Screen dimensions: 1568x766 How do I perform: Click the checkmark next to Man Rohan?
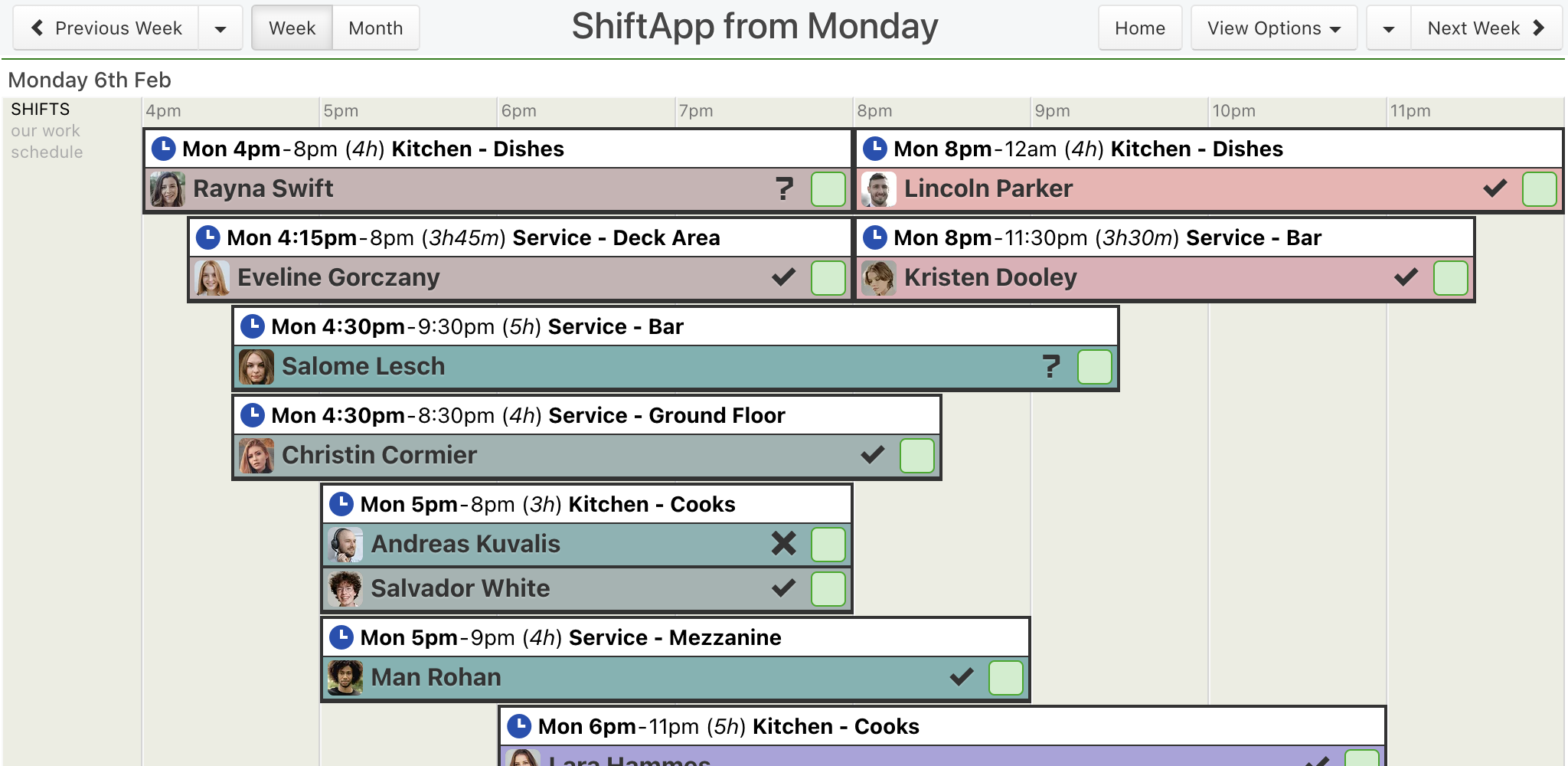point(962,677)
